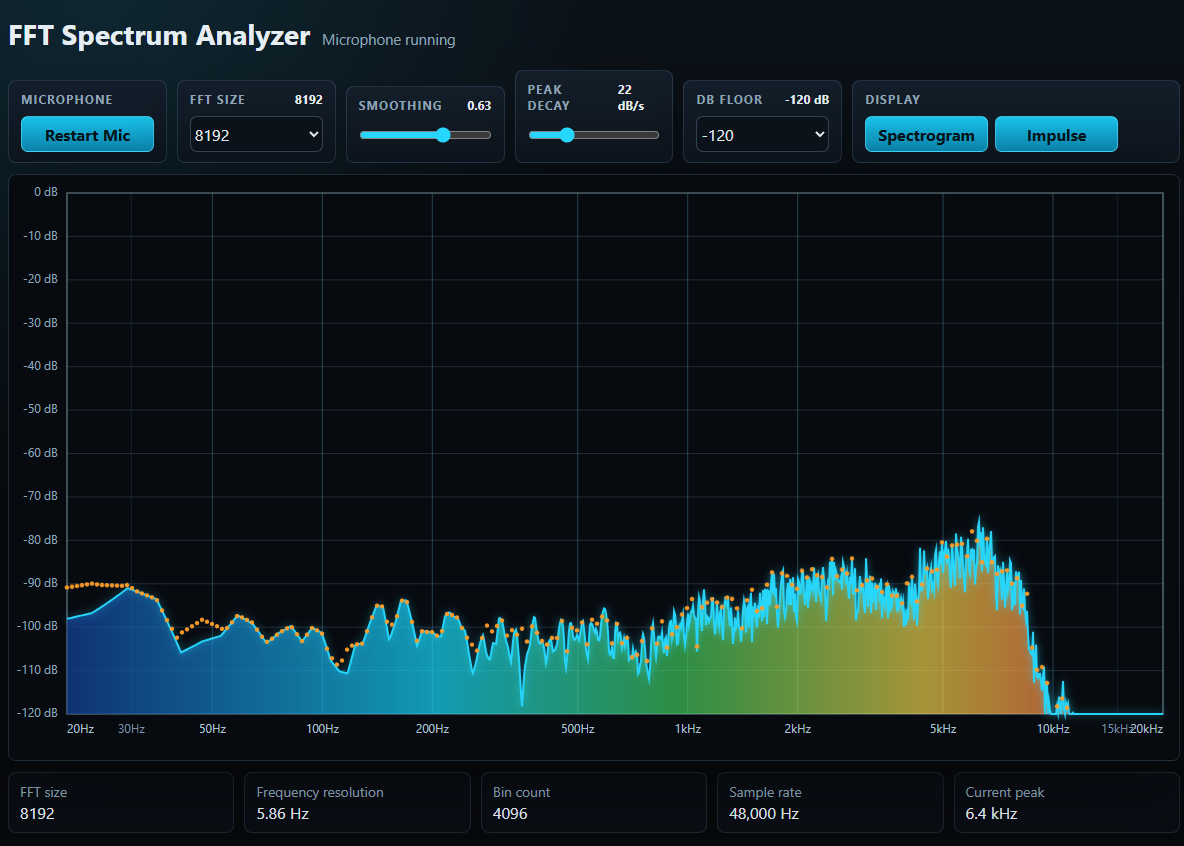The height and width of the screenshot is (846, 1184).
Task: Click the 5kHz frequency axis label
Action: point(943,729)
